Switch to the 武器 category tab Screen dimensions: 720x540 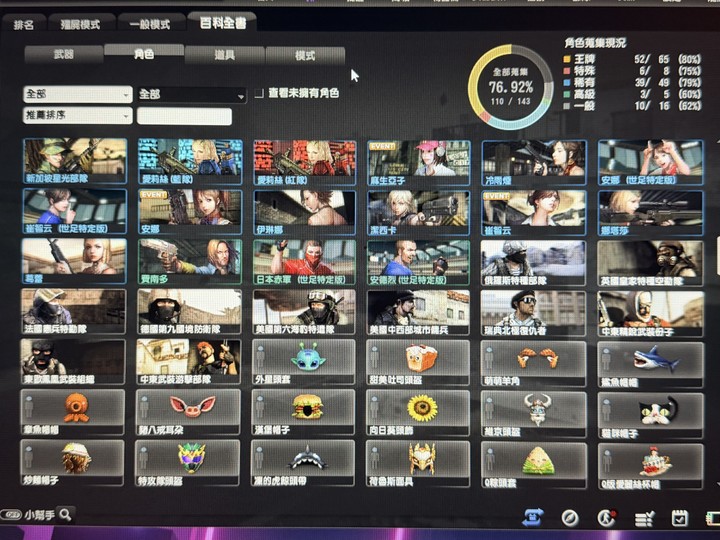[63, 55]
